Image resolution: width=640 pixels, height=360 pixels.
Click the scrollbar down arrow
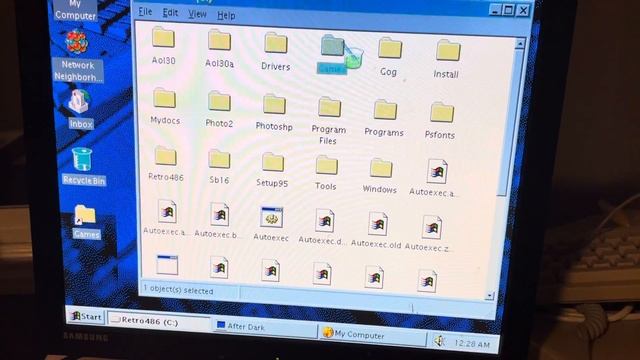[x=489, y=296]
